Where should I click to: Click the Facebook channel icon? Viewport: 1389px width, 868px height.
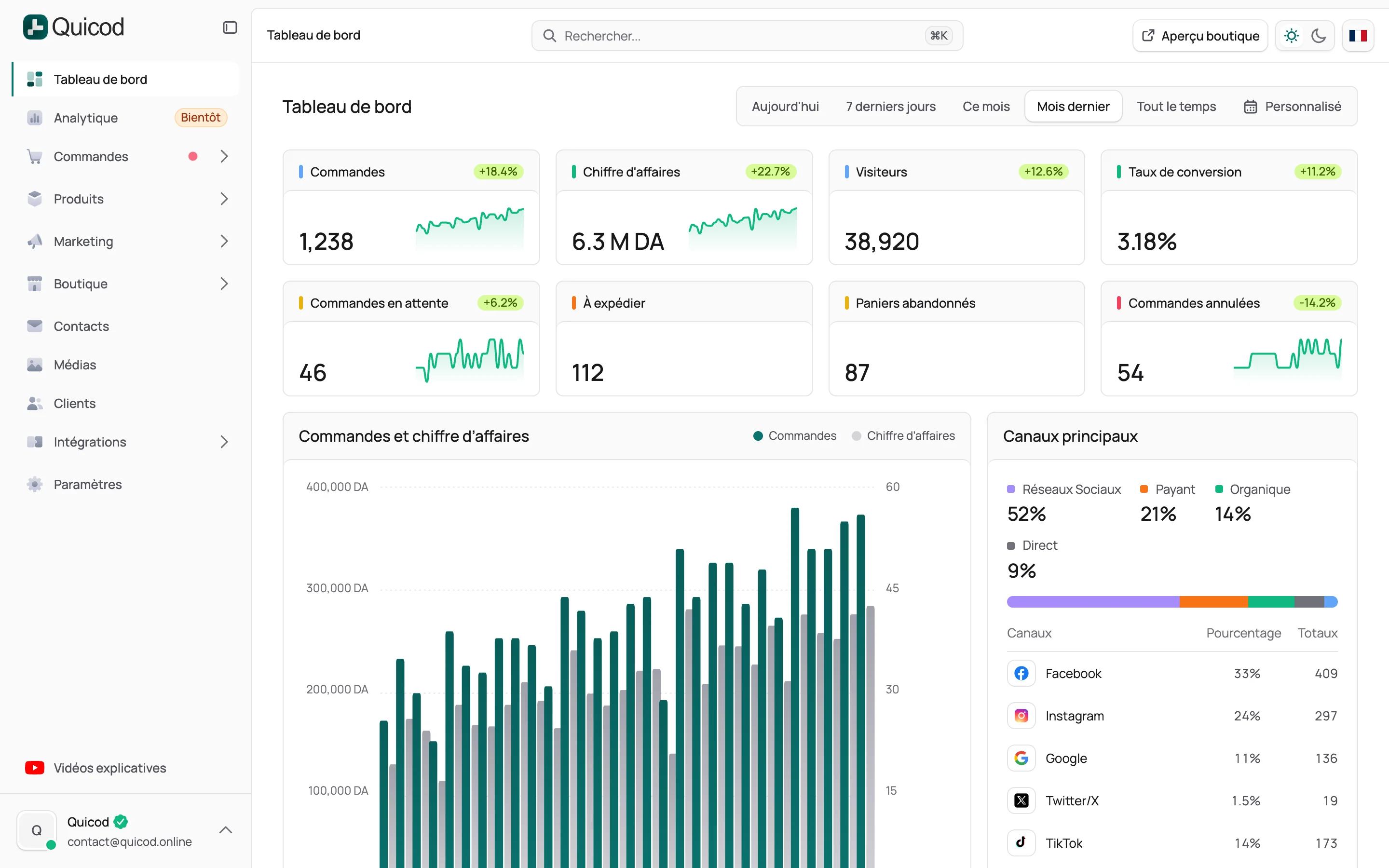(1021, 673)
